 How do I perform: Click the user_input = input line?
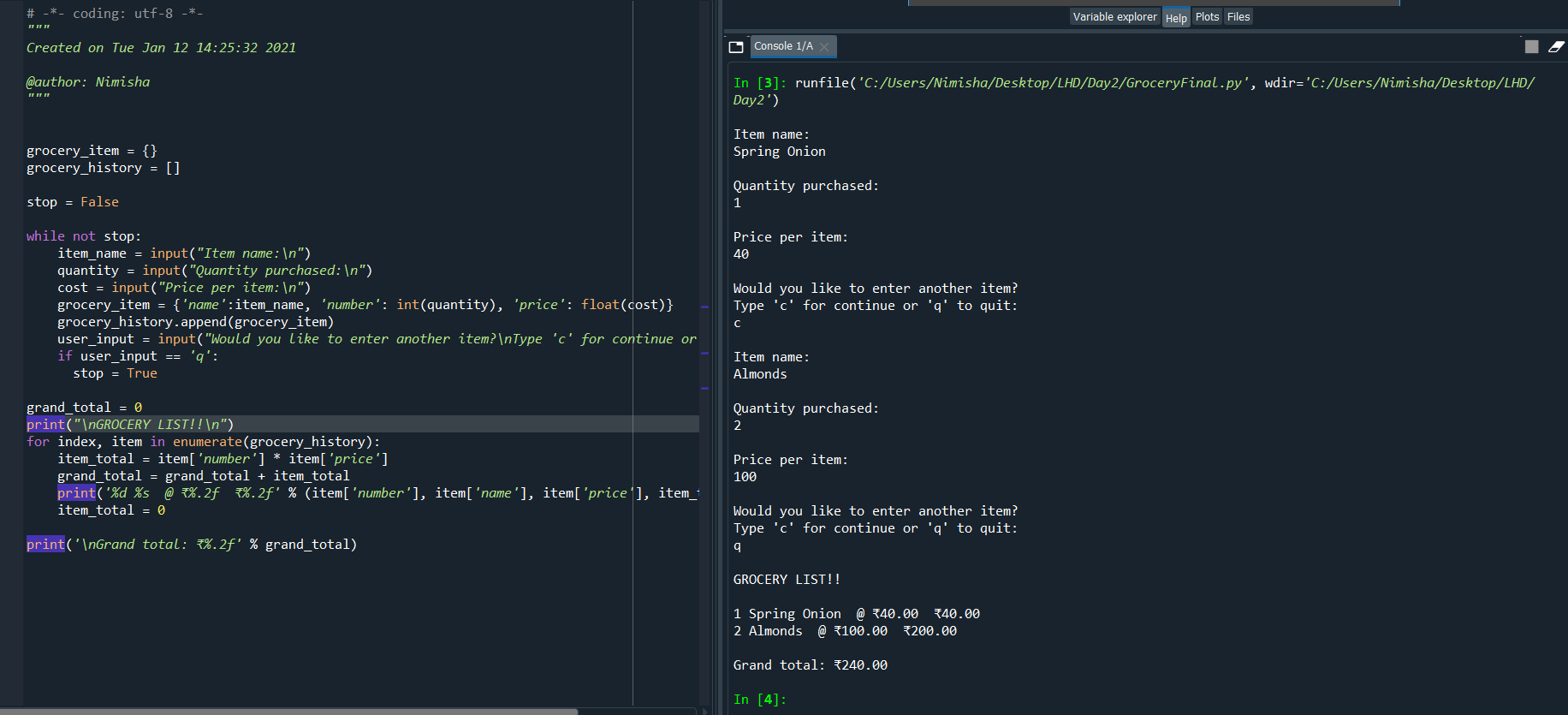pyautogui.click(x=377, y=339)
